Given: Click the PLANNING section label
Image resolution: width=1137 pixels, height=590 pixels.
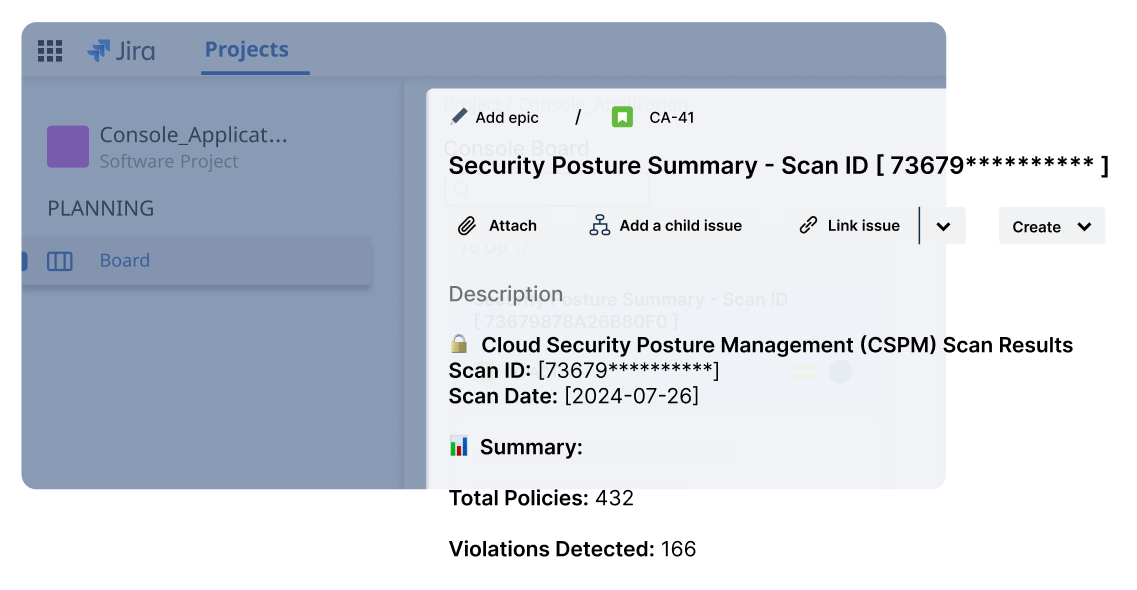Looking at the screenshot, I should tap(101, 209).
